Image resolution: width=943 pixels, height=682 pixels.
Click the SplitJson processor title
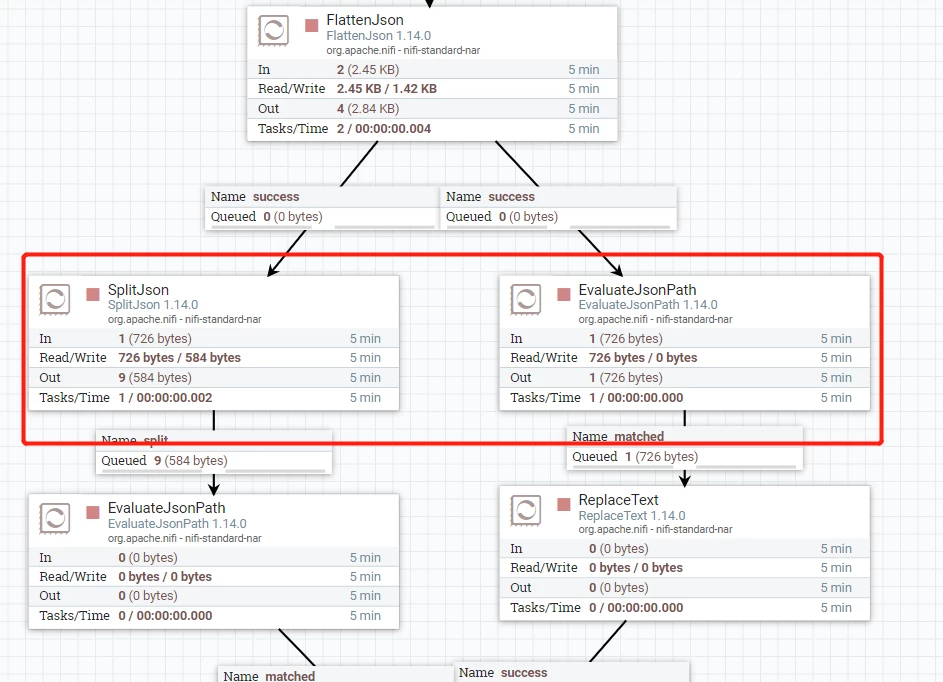click(x=138, y=290)
